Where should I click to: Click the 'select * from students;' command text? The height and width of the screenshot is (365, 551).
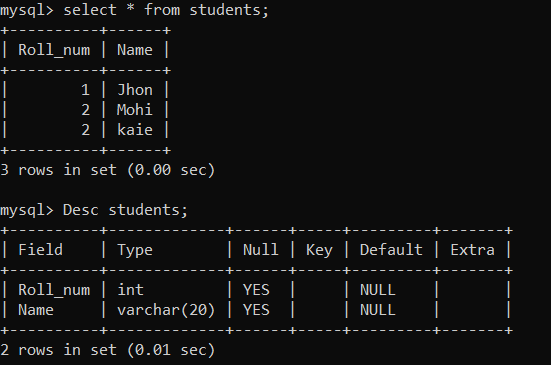point(166,10)
